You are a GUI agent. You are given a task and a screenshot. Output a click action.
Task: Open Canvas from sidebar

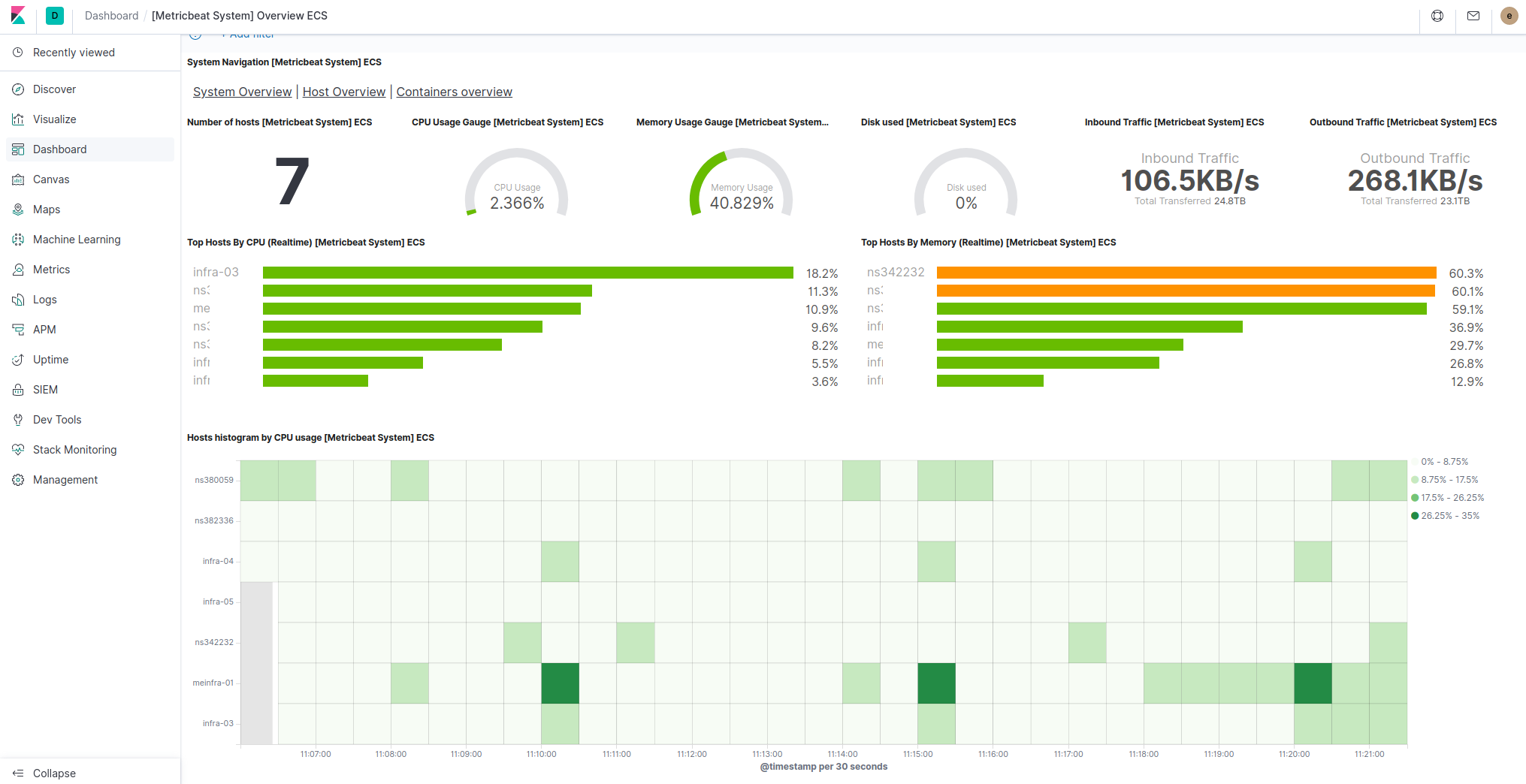[x=51, y=179]
